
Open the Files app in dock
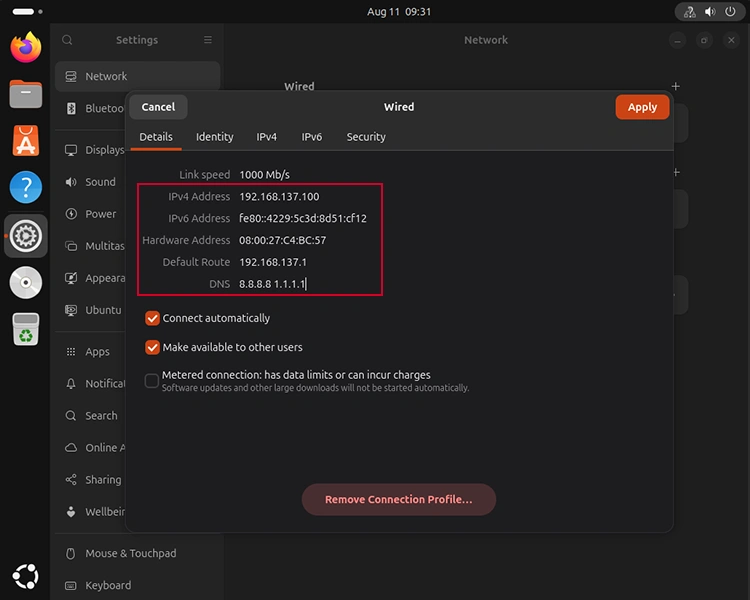coord(26,94)
